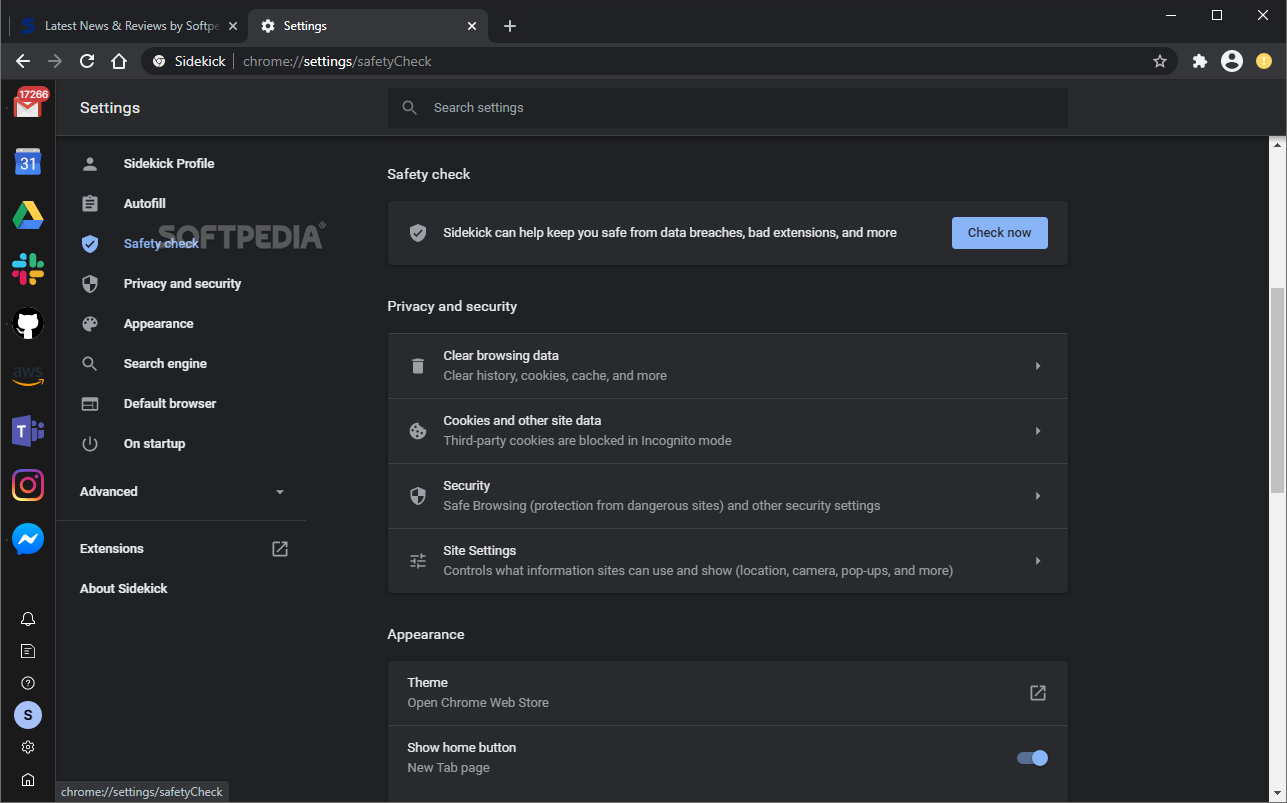The image size is (1287, 803).
Task: Open Sidekick Profile settings section
Action: (x=169, y=164)
